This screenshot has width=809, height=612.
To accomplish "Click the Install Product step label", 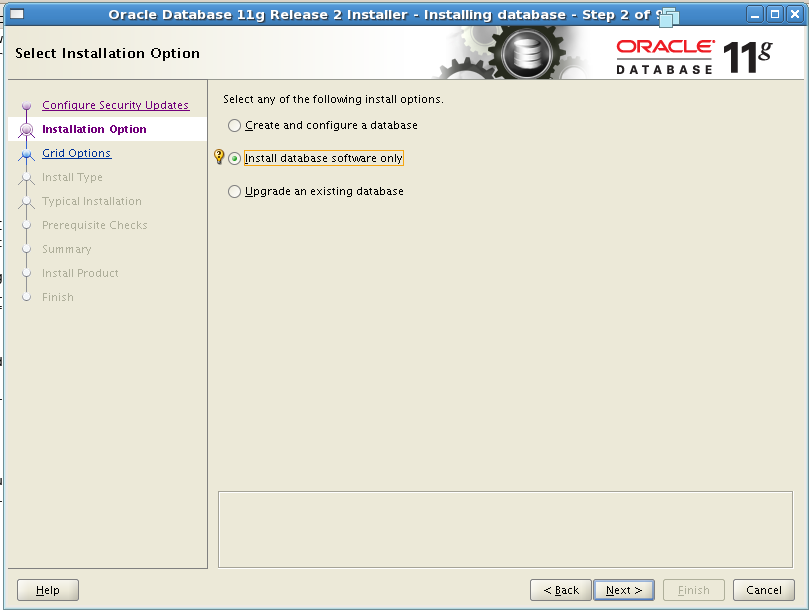I will click(x=80, y=273).
